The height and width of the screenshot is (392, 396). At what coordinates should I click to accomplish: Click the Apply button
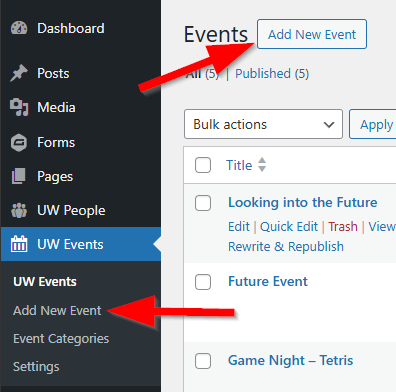[373, 124]
